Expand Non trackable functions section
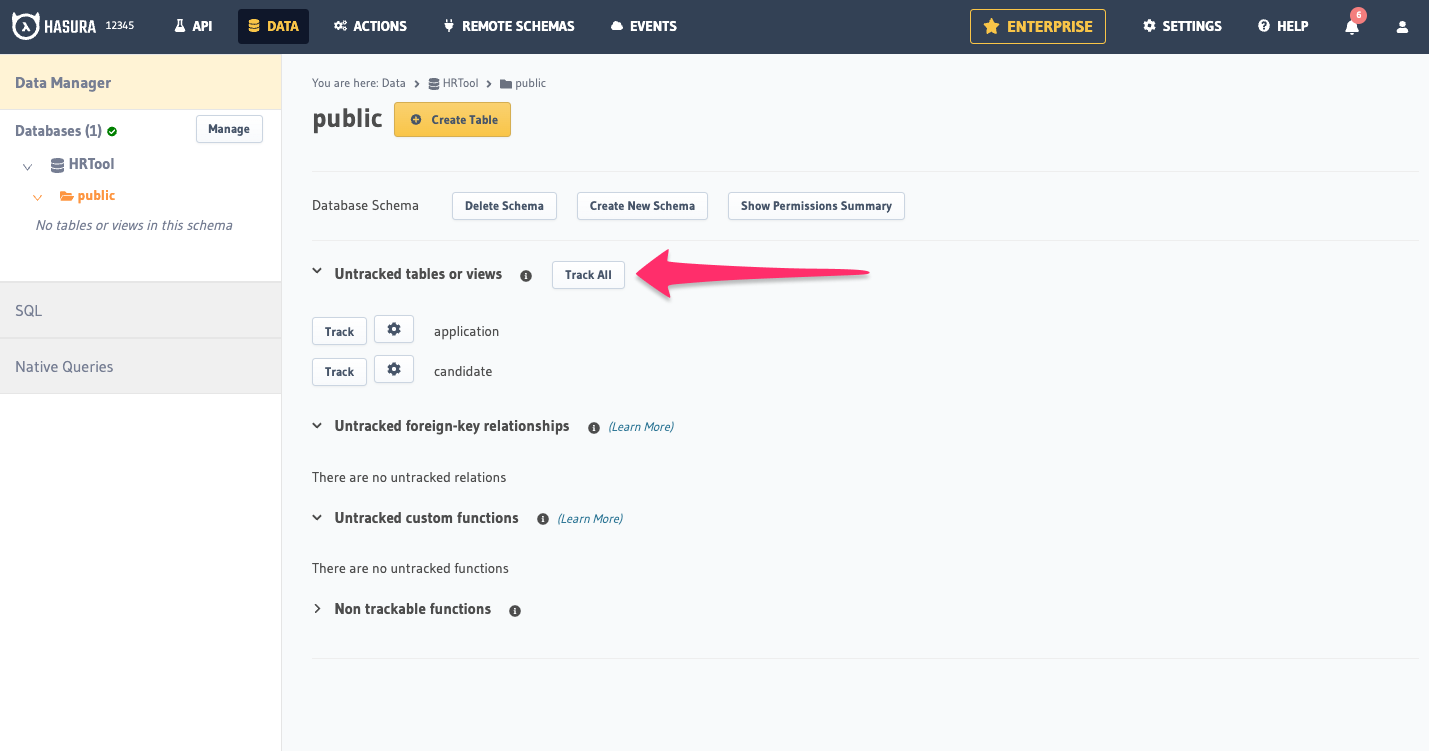 pyautogui.click(x=317, y=608)
